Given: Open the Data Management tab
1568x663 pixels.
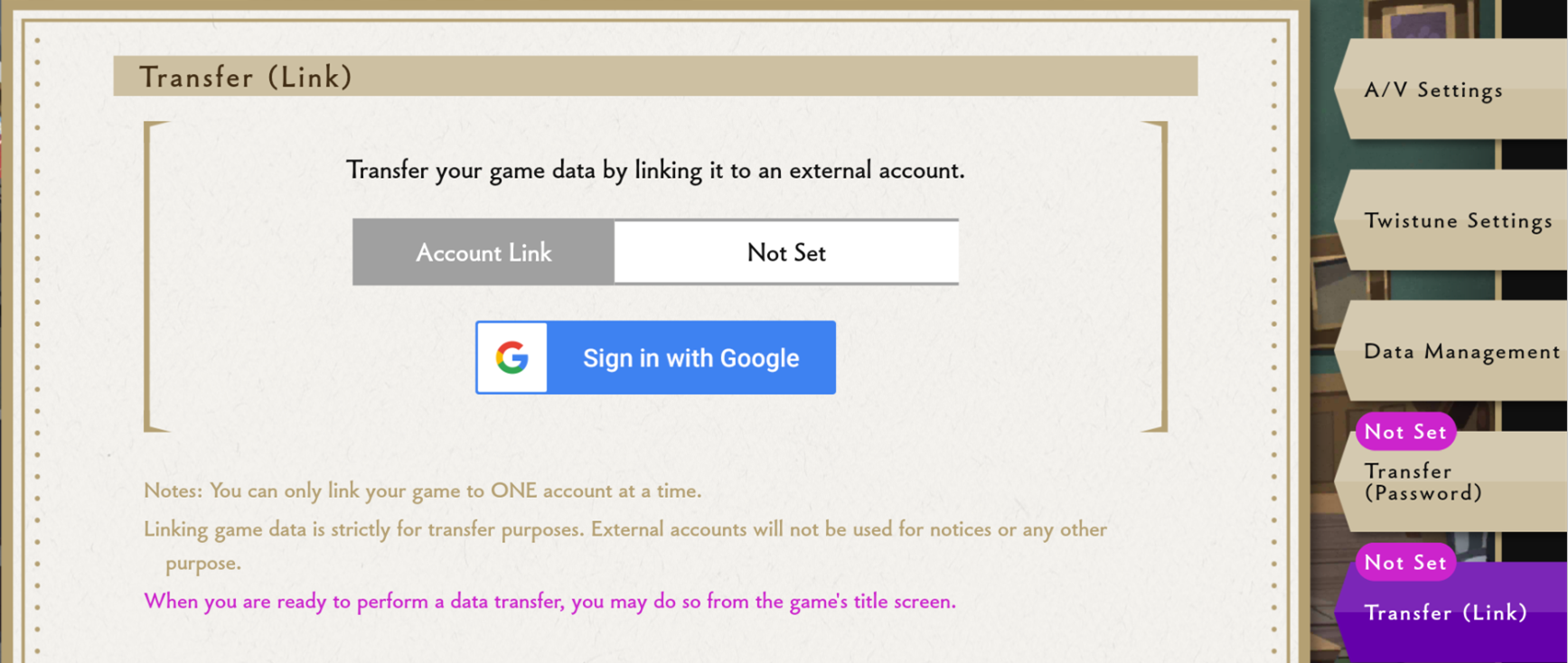Looking at the screenshot, I should 1451,351.
